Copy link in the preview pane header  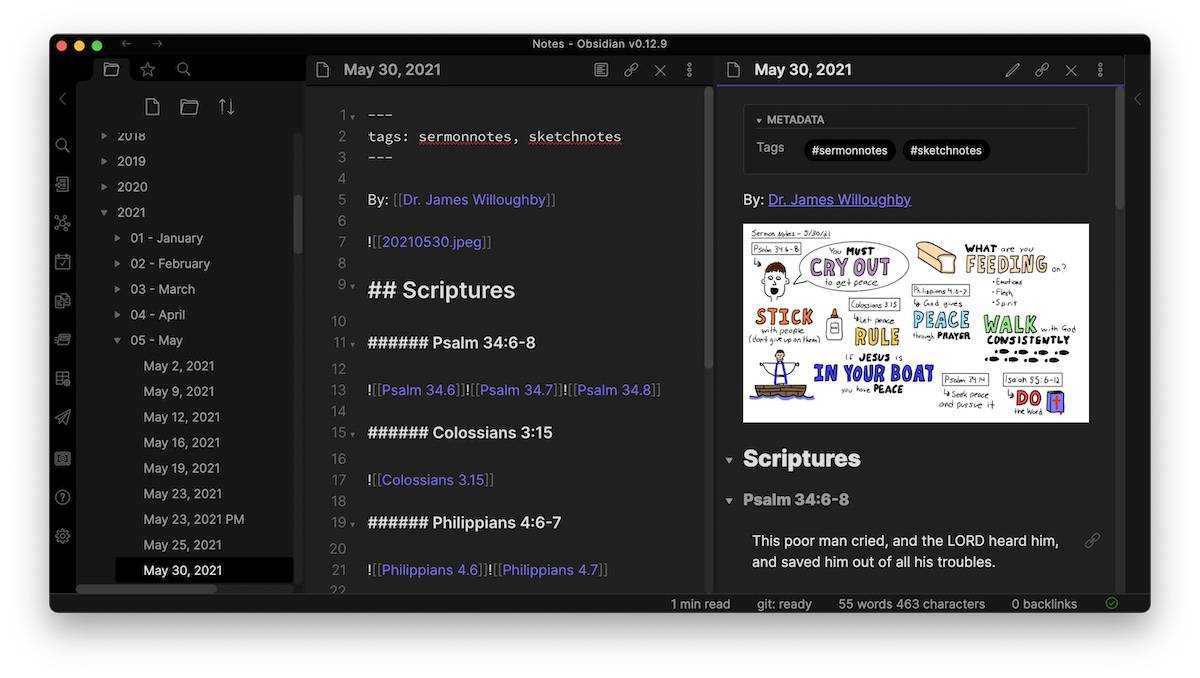pyautogui.click(x=1042, y=70)
